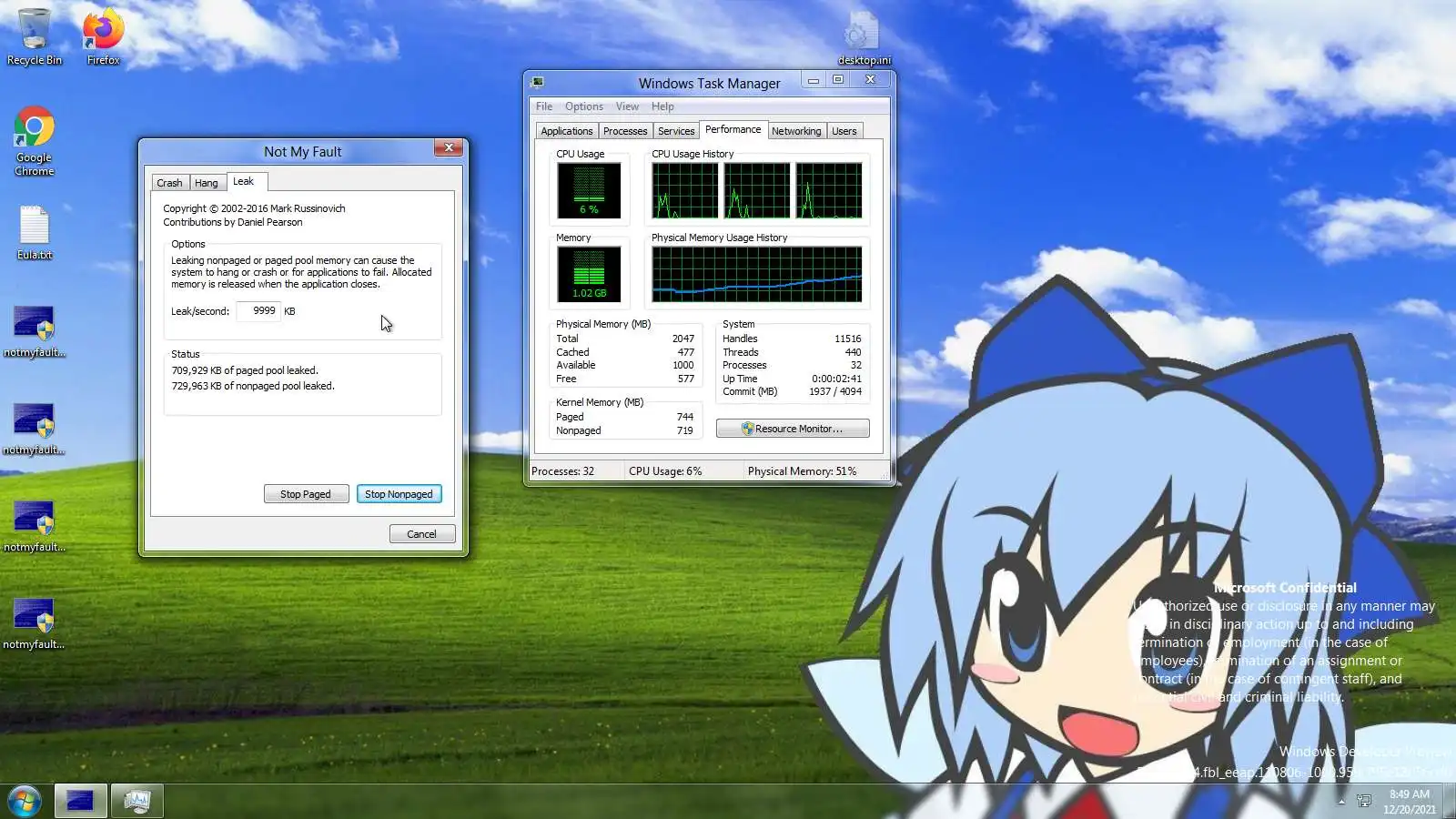
Task: Click the Stop Paged button
Action: (x=306, y=494)
